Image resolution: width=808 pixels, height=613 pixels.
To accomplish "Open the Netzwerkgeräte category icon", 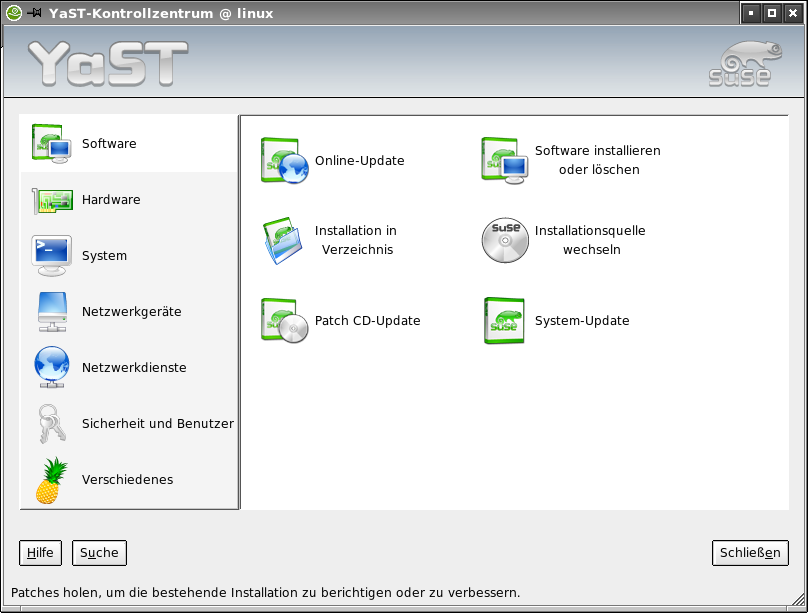I will [52, 312].
